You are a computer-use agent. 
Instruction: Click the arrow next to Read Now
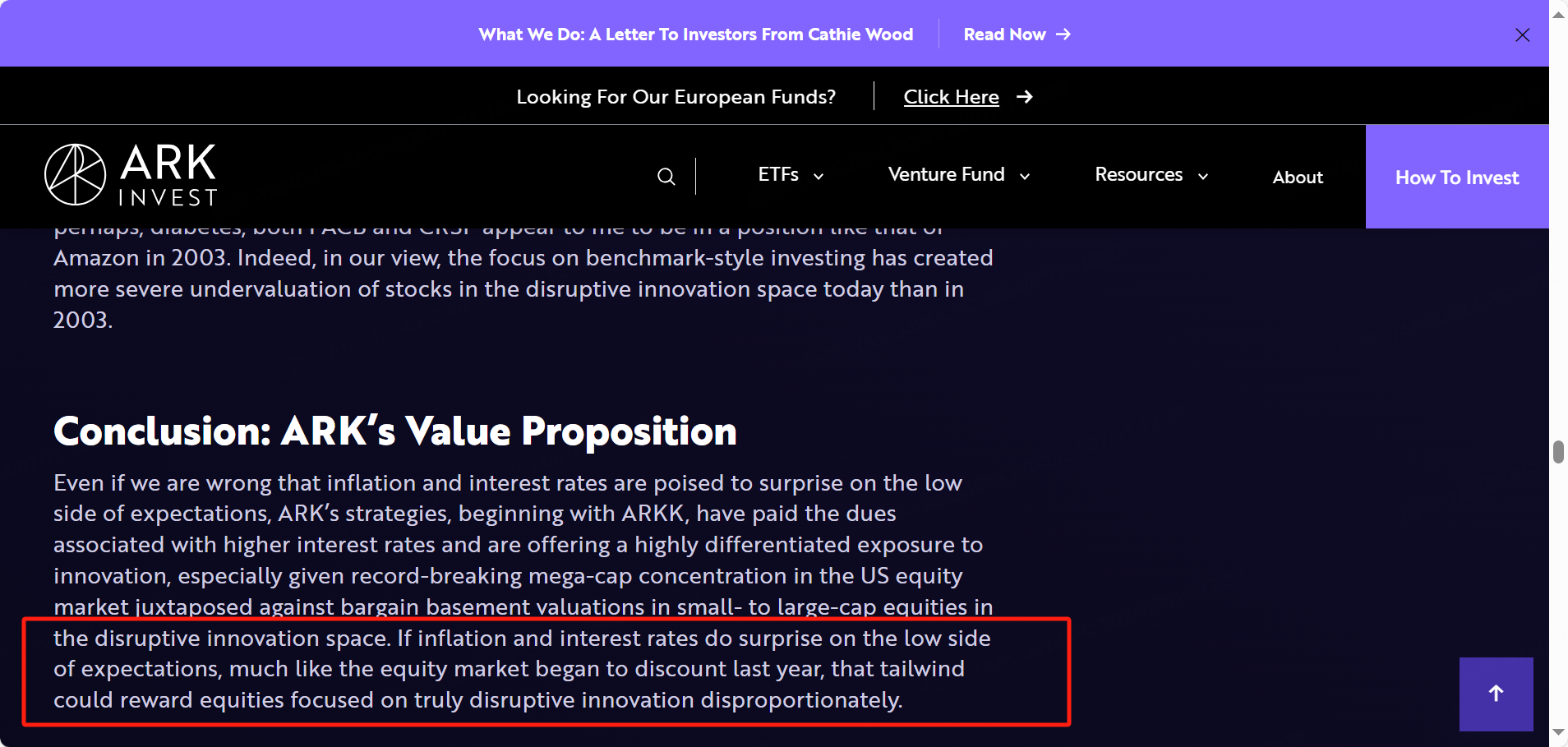coord(1063,35)
